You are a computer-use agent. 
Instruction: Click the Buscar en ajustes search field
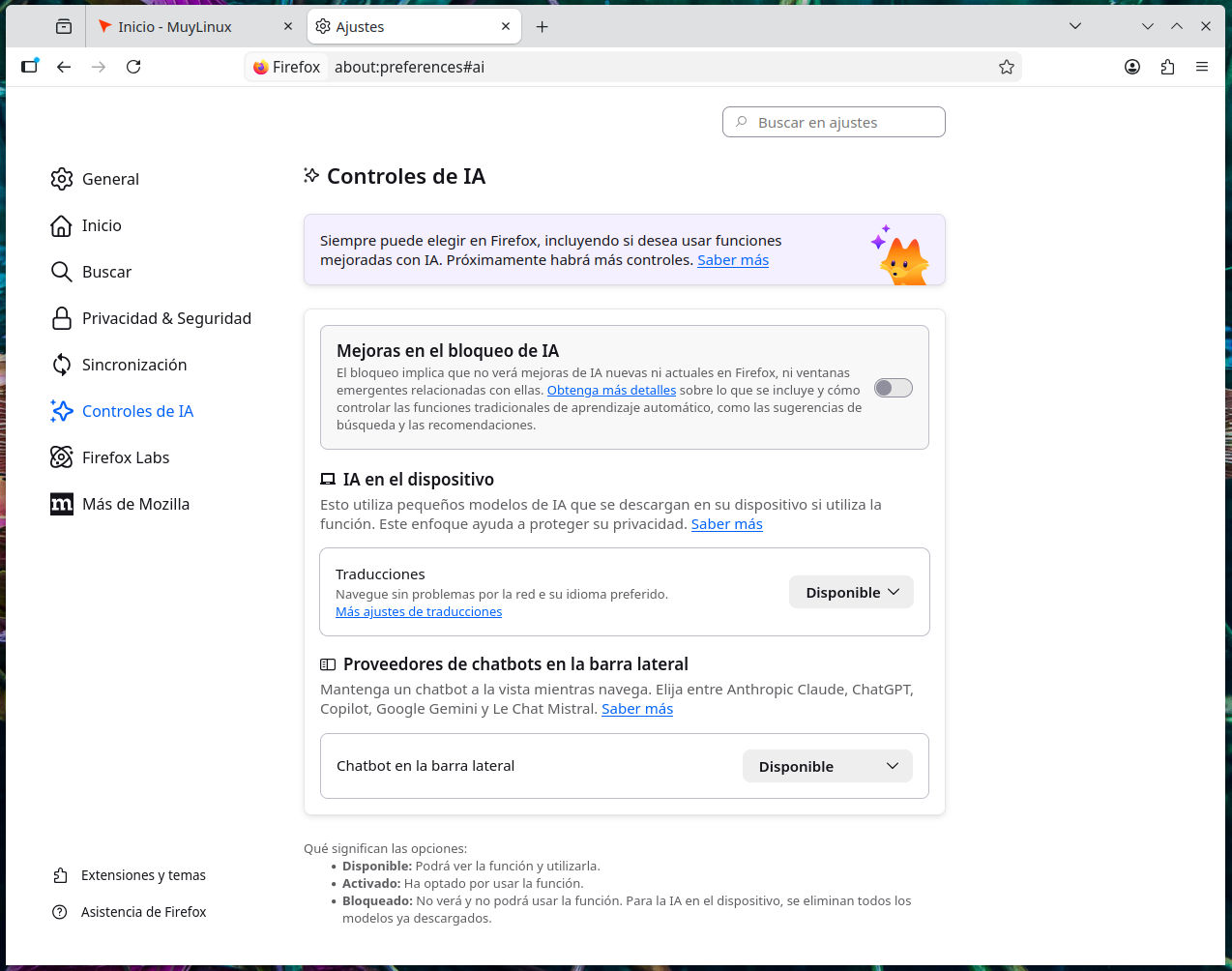click(x=834, y=122)
